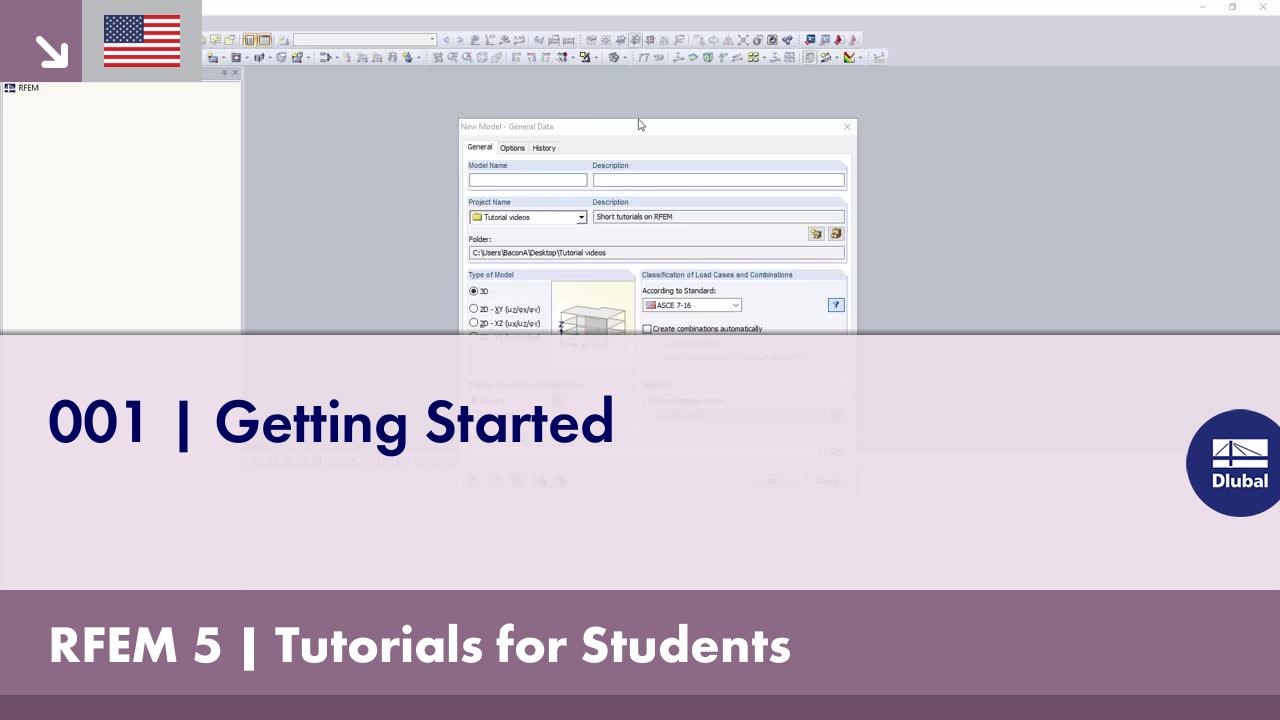This screenshot has width=1280, height=720.
Task: Select the 3D model type radio button
Action: pos(473,291)
